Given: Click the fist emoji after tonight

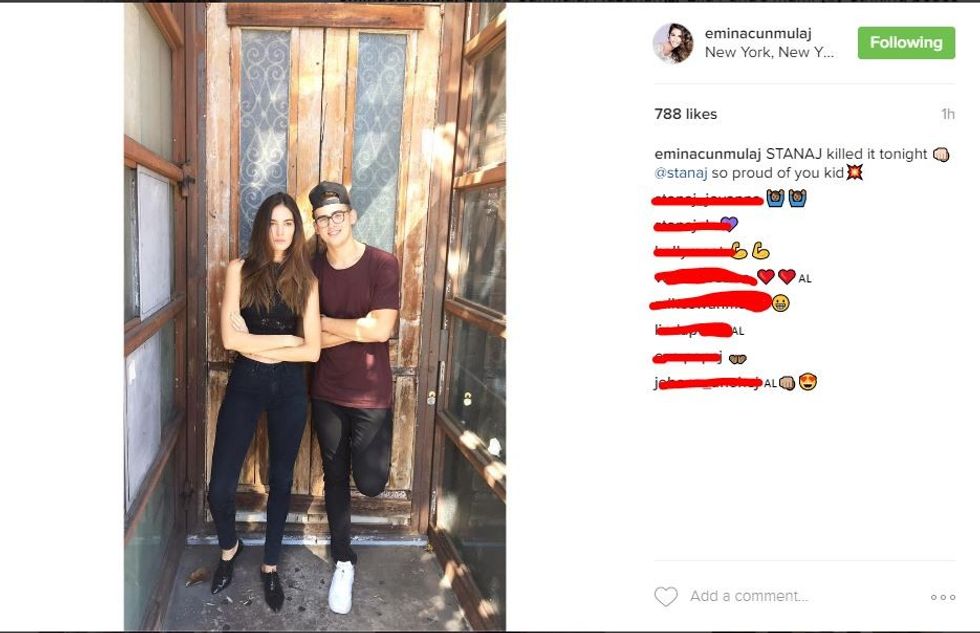Looking at the screenshot, I should pyautogui.click(x=941, y=154).
